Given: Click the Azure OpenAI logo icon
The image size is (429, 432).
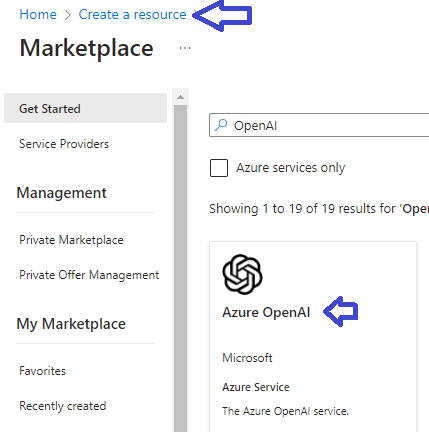Looking at the screenshot, I should tap(242, 274).
